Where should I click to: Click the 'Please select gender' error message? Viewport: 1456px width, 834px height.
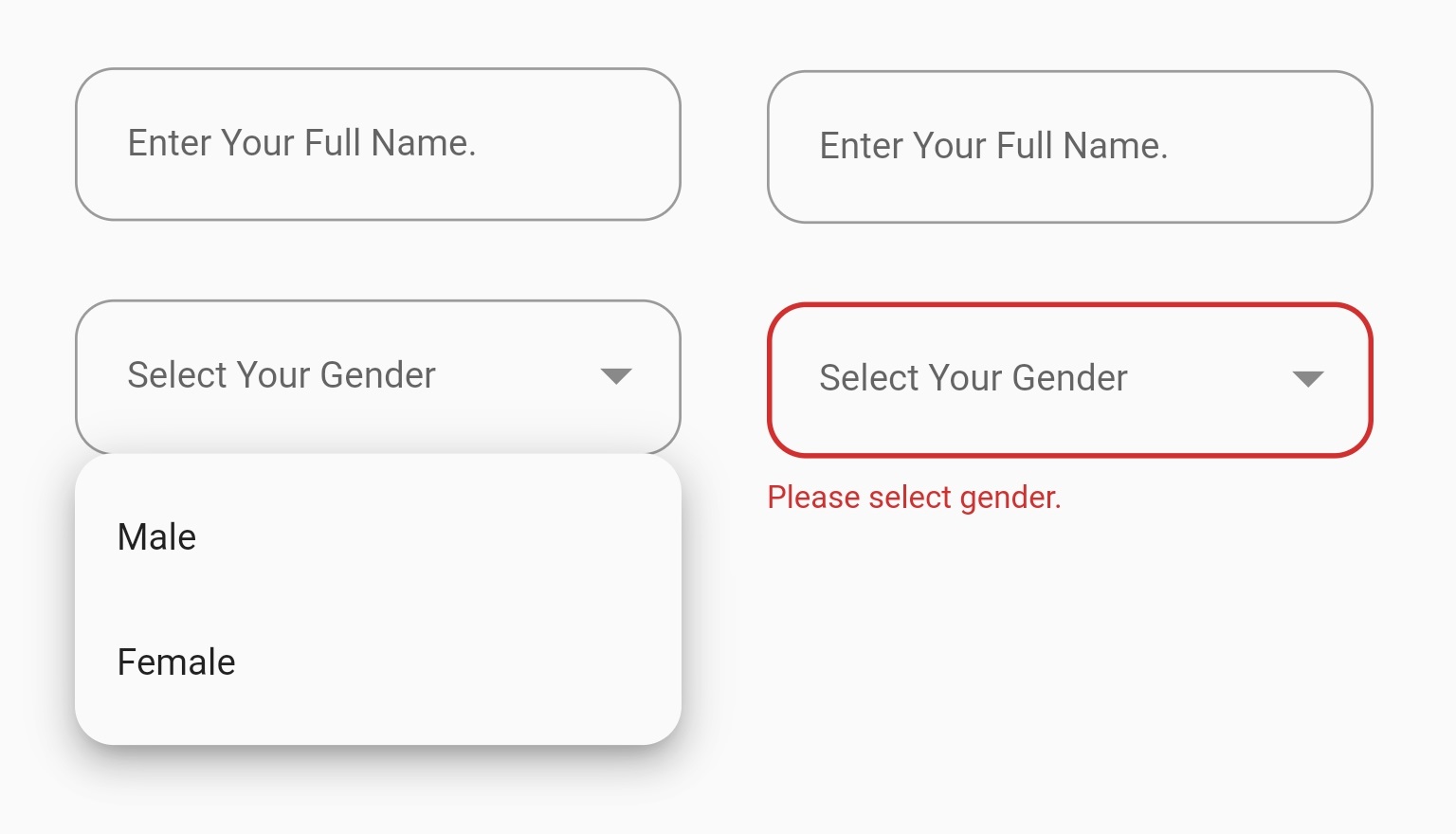915,497
